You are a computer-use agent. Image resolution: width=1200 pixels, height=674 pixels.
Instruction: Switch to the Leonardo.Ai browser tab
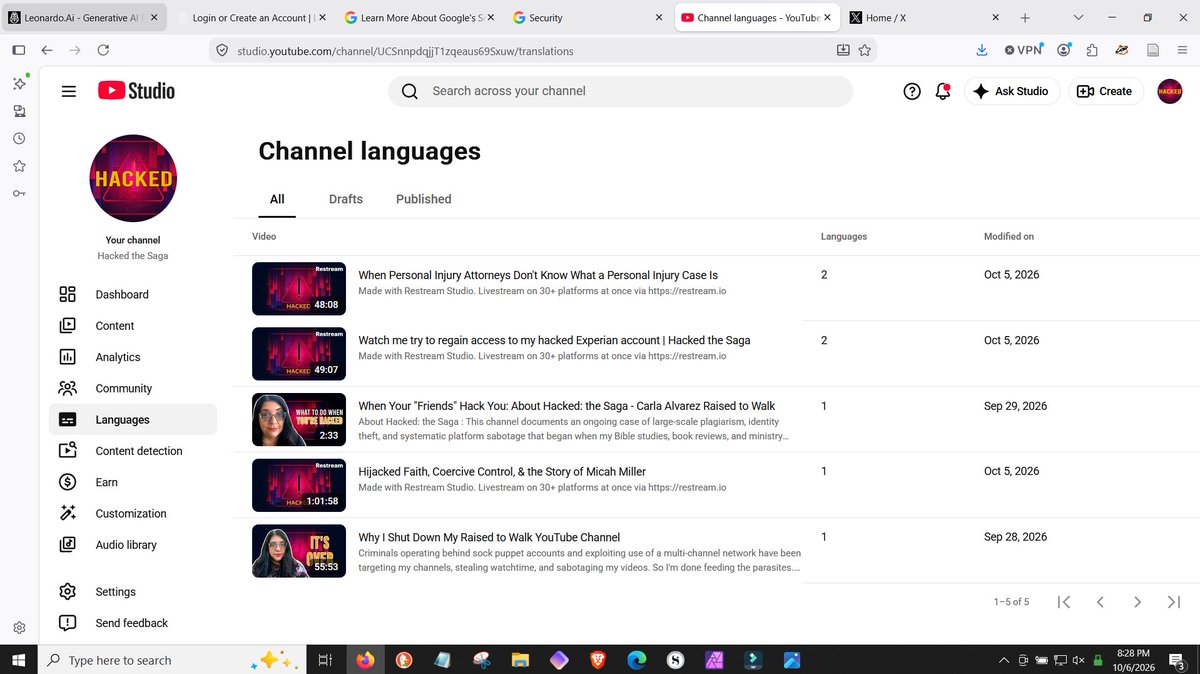pyautogui.click(x=83, y=18)
